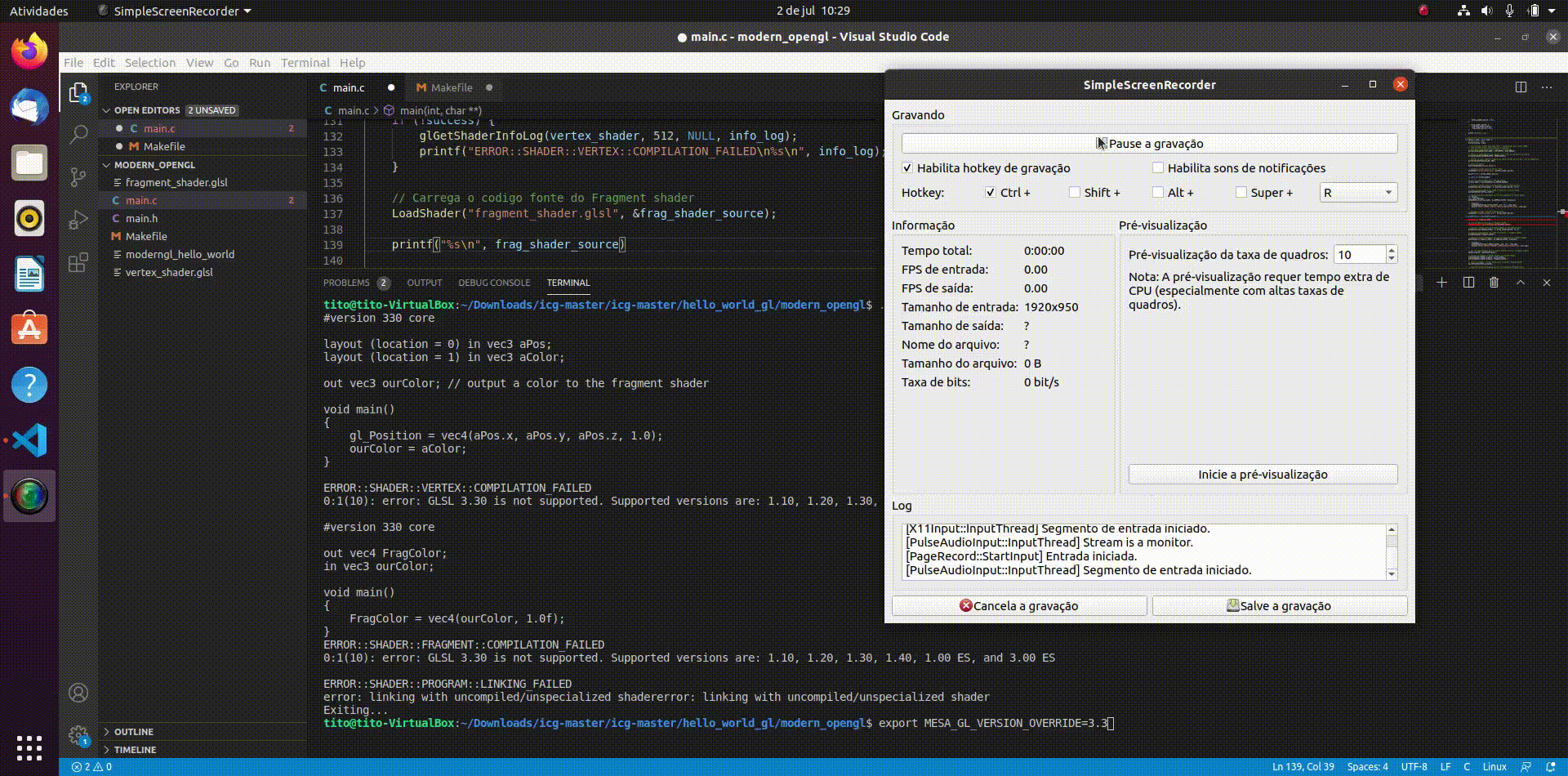The height and width of the screenshot is (776, 1568).
Task: Split the terminal panel
Action: (1468, 283)
